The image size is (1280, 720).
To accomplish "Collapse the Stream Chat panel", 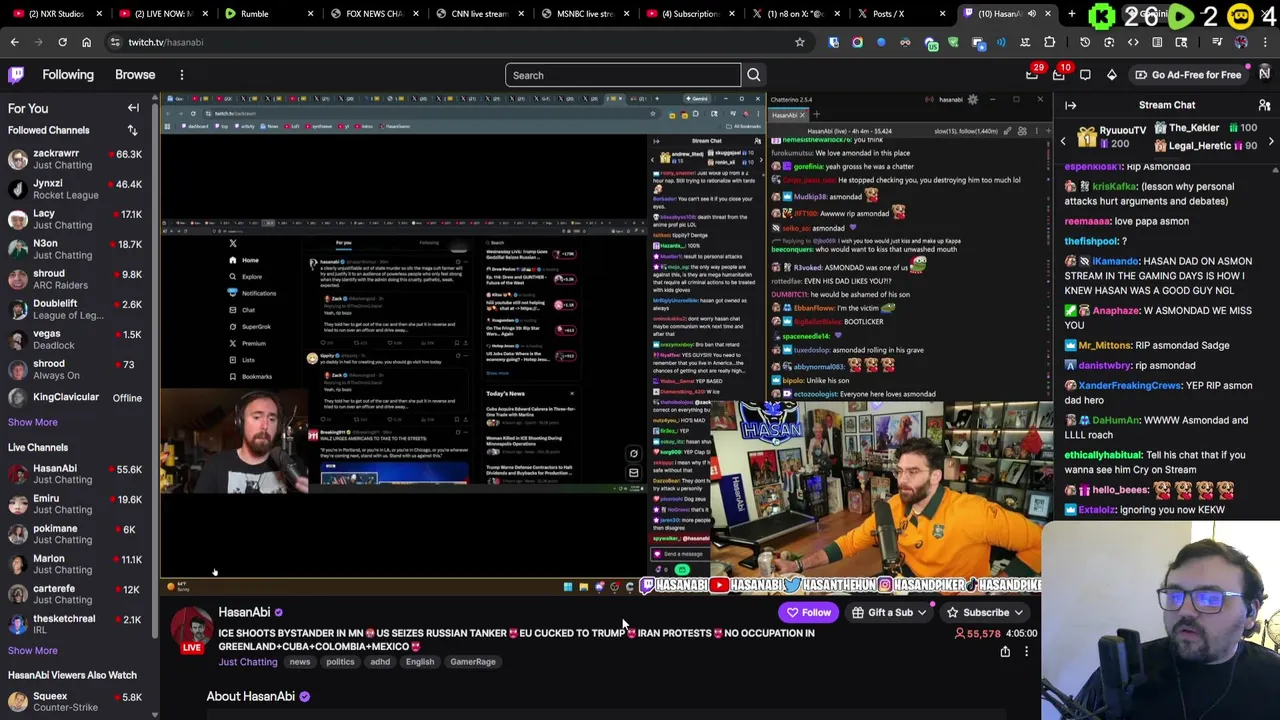I will [x=1071, y=105].
